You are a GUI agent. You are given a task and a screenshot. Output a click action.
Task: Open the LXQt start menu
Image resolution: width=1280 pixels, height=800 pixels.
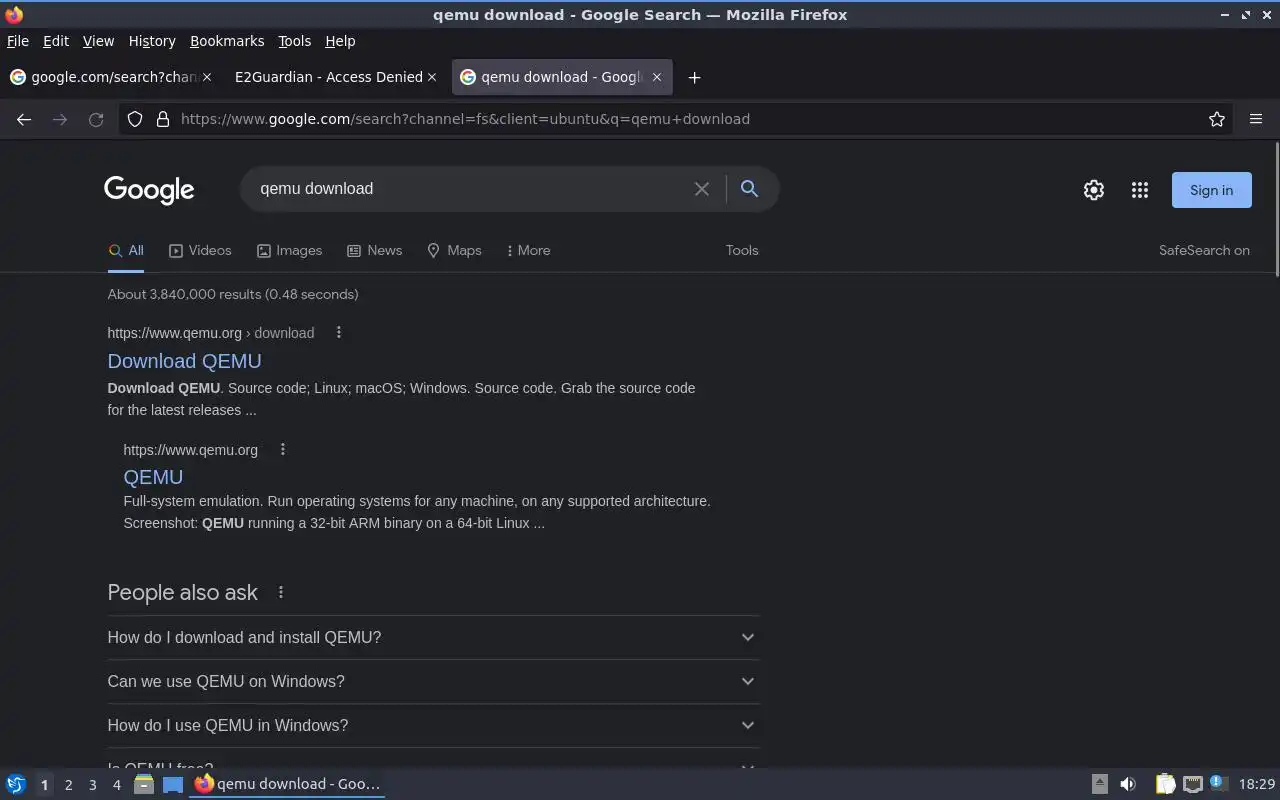[16, 784]
